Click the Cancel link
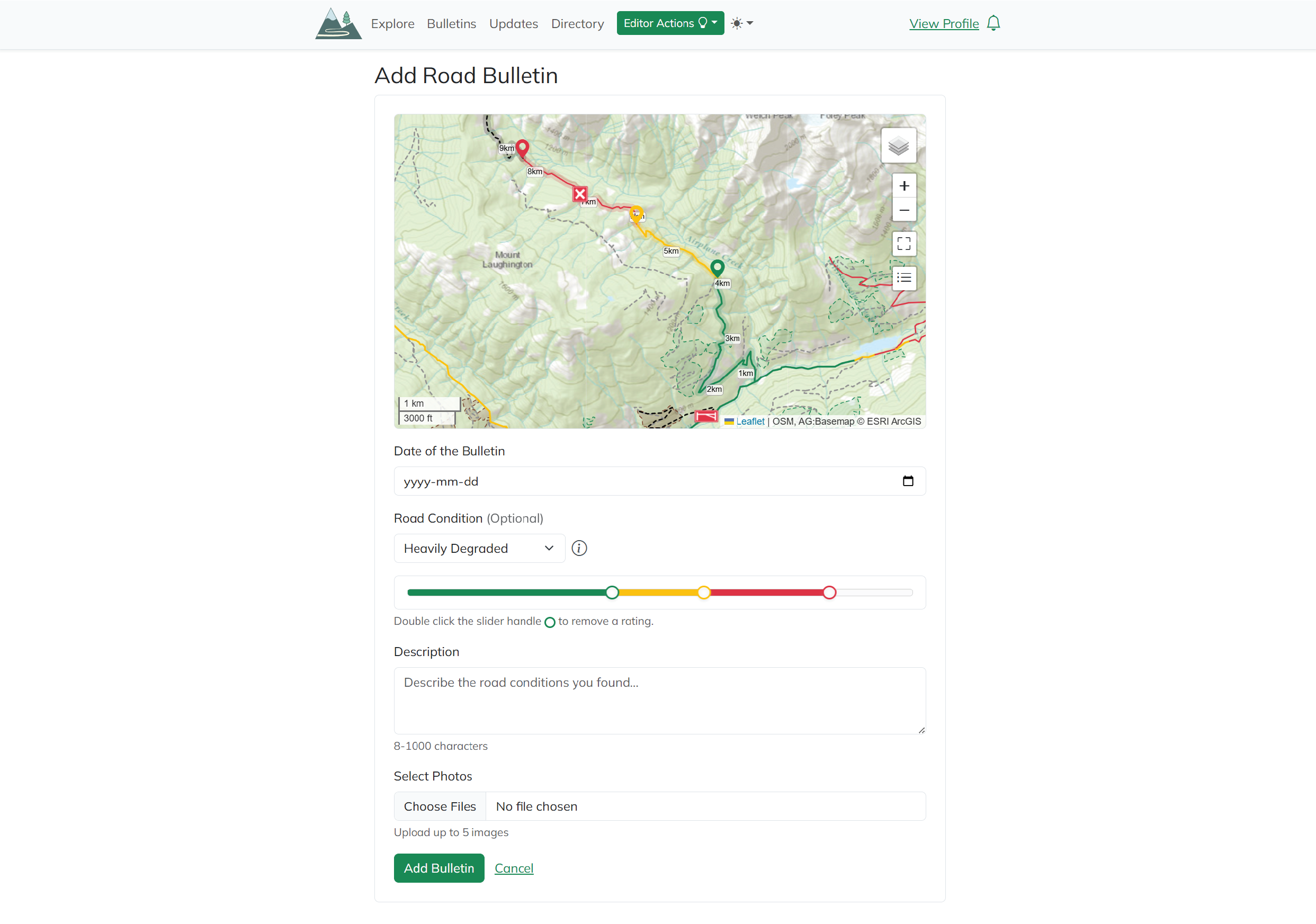Viewport: 1316px width, 924px height. (514, 868)
